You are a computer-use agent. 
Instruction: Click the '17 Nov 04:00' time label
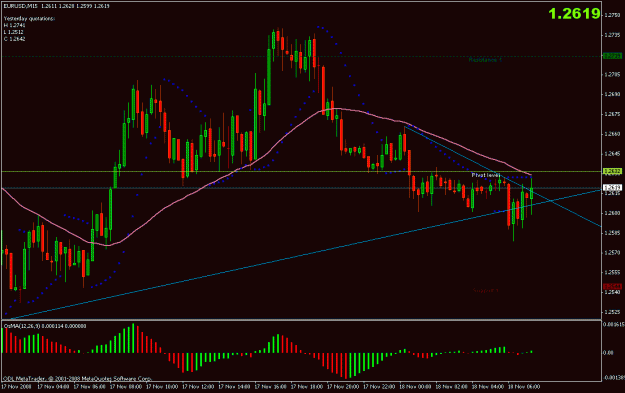point(53,386)
